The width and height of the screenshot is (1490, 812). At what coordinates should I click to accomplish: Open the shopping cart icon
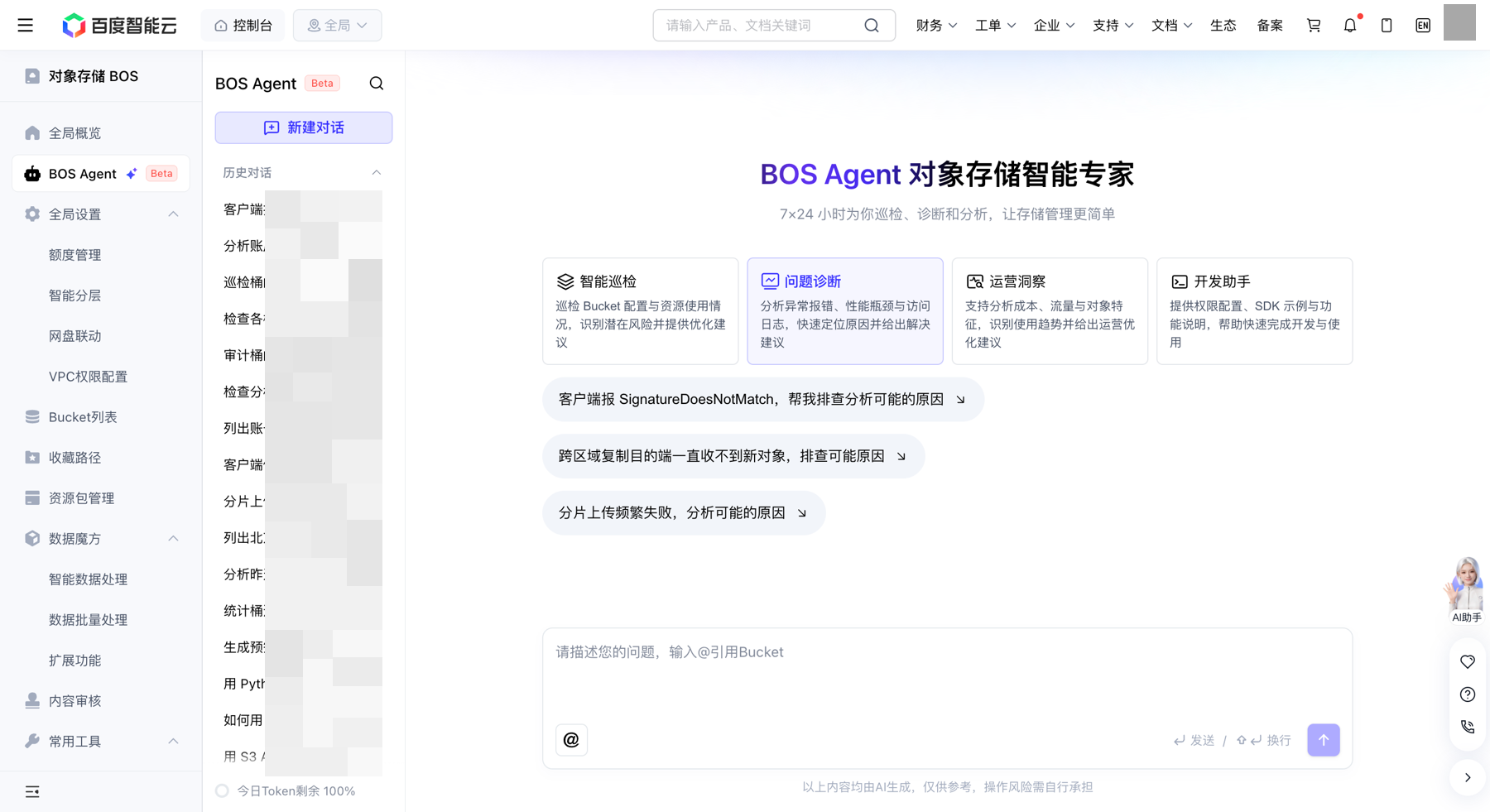(x=1314, y=26)
